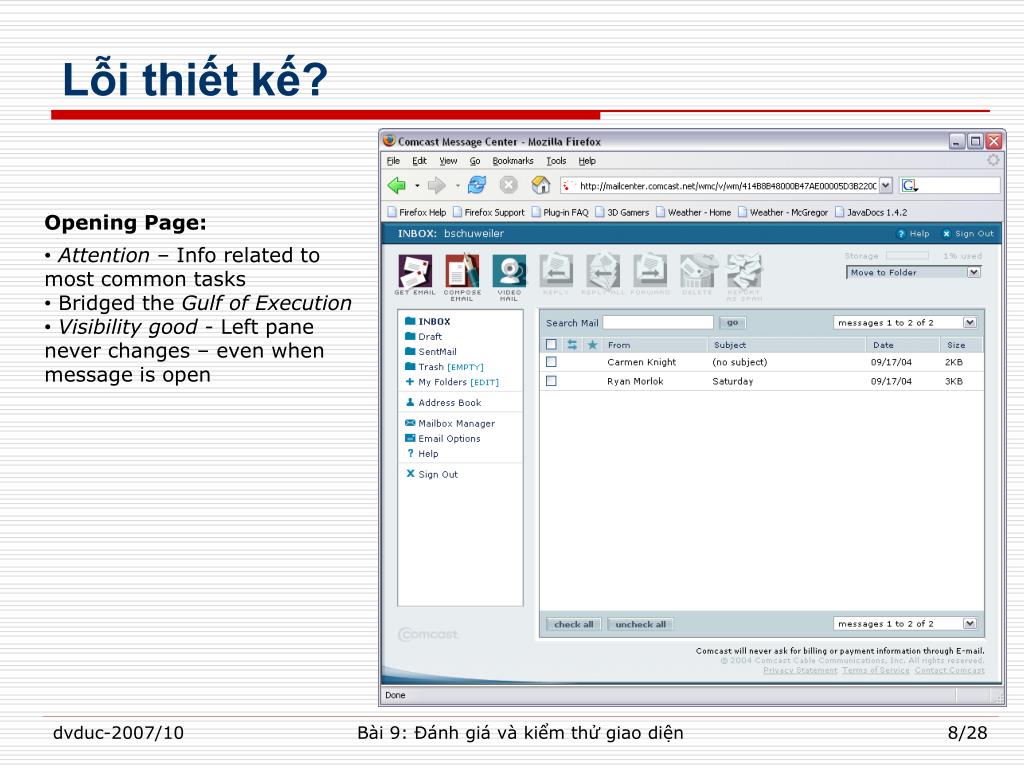Go back with Firefox back arrow
The width and height of the screenshot is (1024, 768).
397,185
